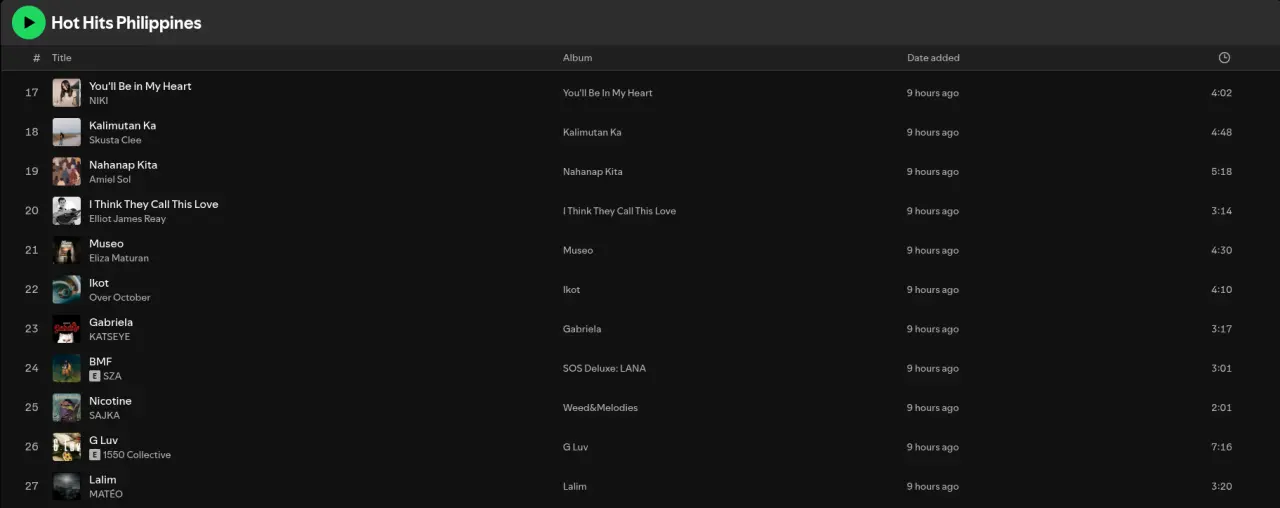Viewport: 1280px width, 508px height.
Task: Open album G Luv in Album column
Action: click(575, 447)
